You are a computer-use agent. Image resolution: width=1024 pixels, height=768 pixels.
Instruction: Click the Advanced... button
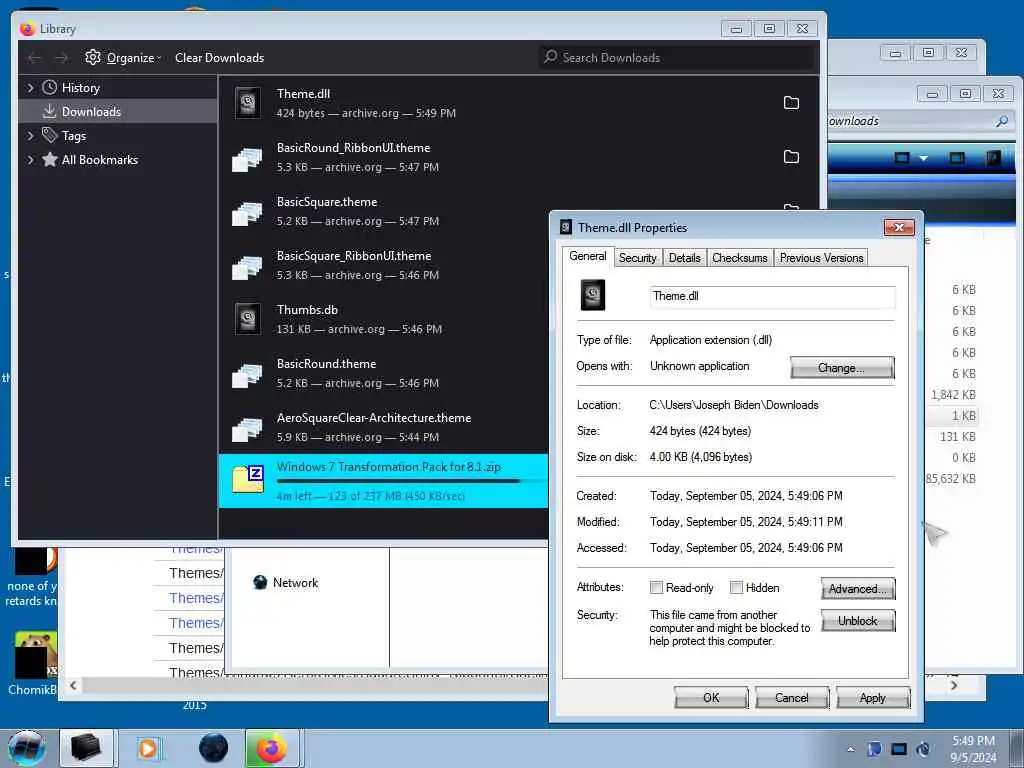point(858,588)
